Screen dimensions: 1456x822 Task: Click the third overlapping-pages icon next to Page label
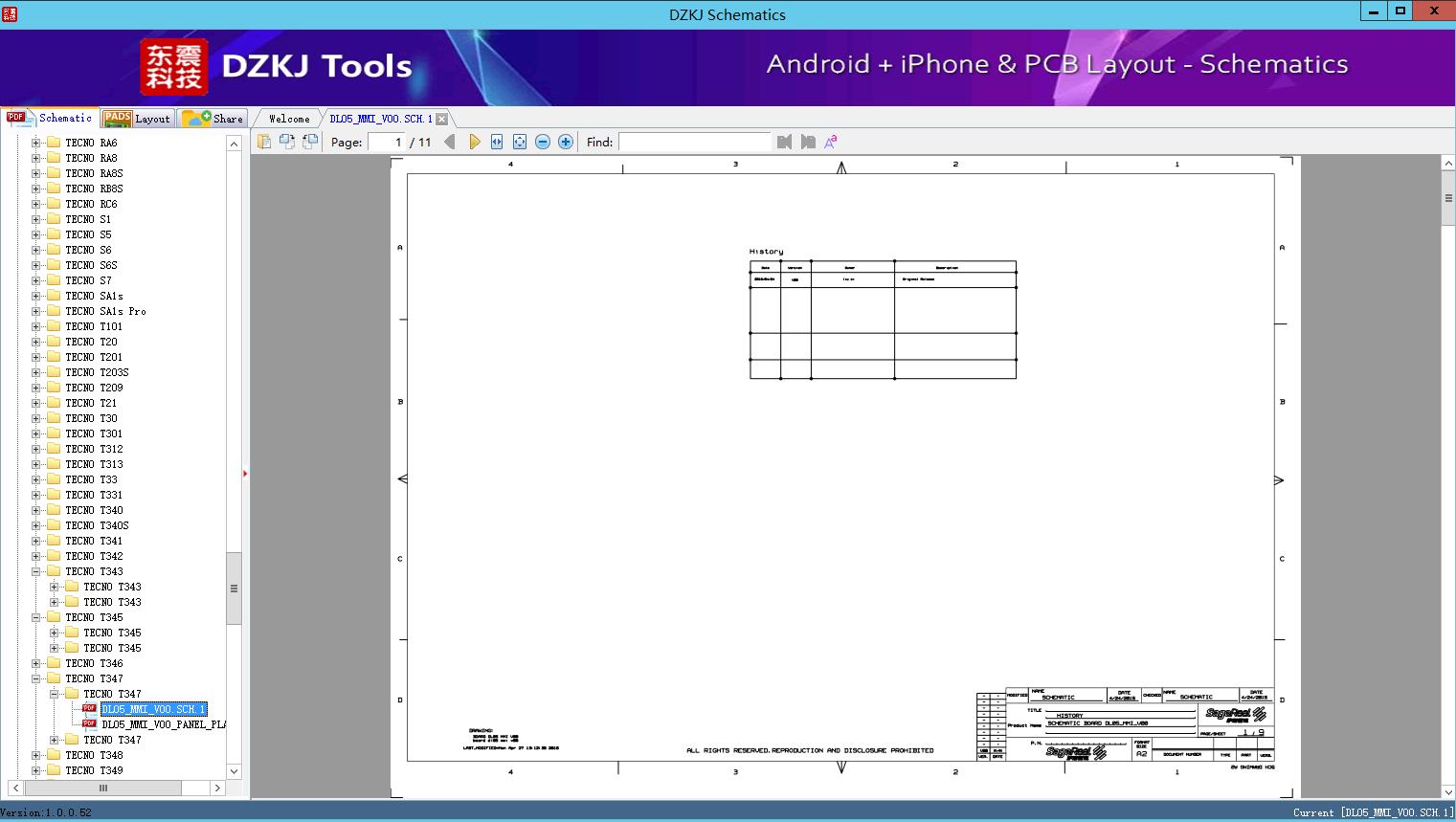point(310,142)
